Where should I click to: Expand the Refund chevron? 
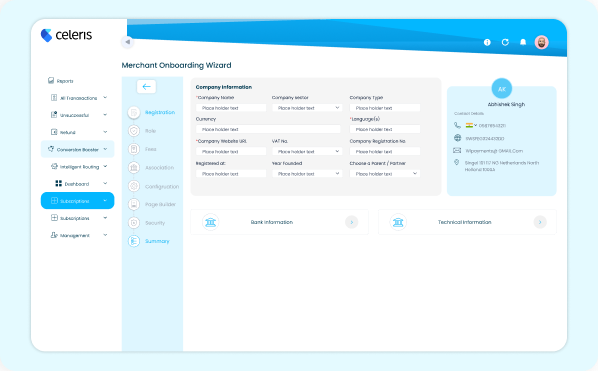pos(105,132)
